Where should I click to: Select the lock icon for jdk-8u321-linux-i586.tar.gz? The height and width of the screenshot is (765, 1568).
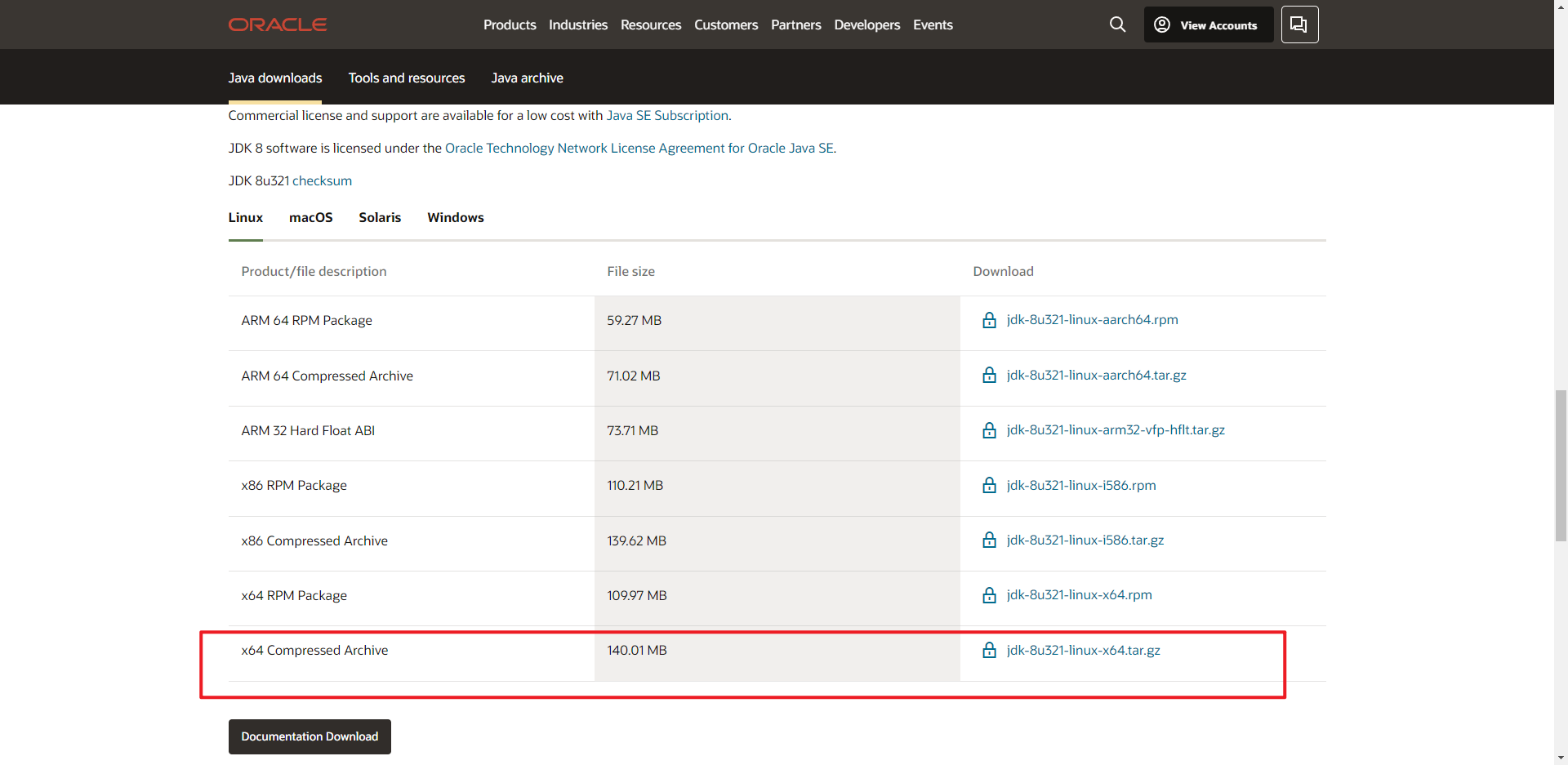pos(989,540)
